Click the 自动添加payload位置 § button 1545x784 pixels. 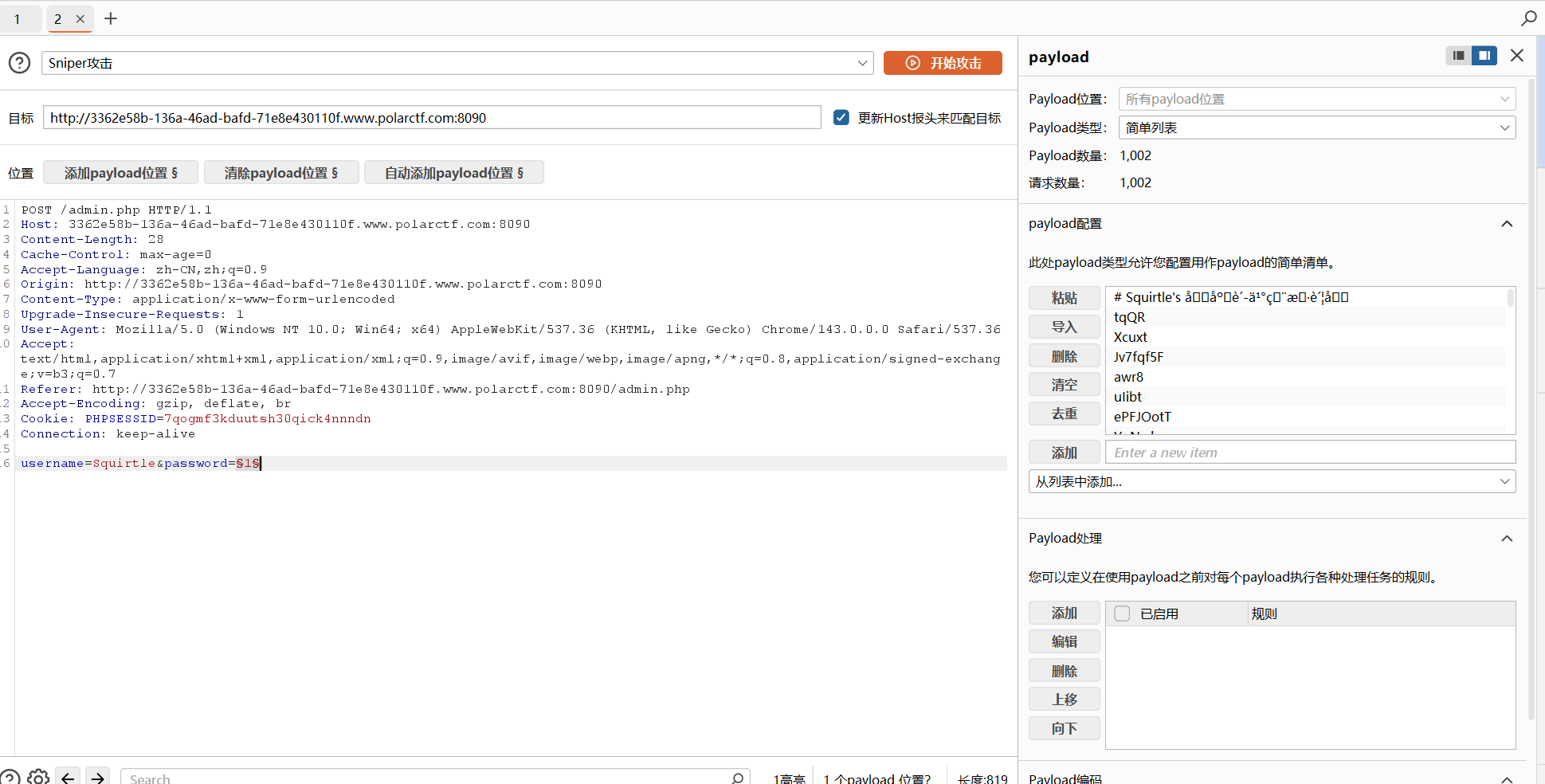(454, 173)
